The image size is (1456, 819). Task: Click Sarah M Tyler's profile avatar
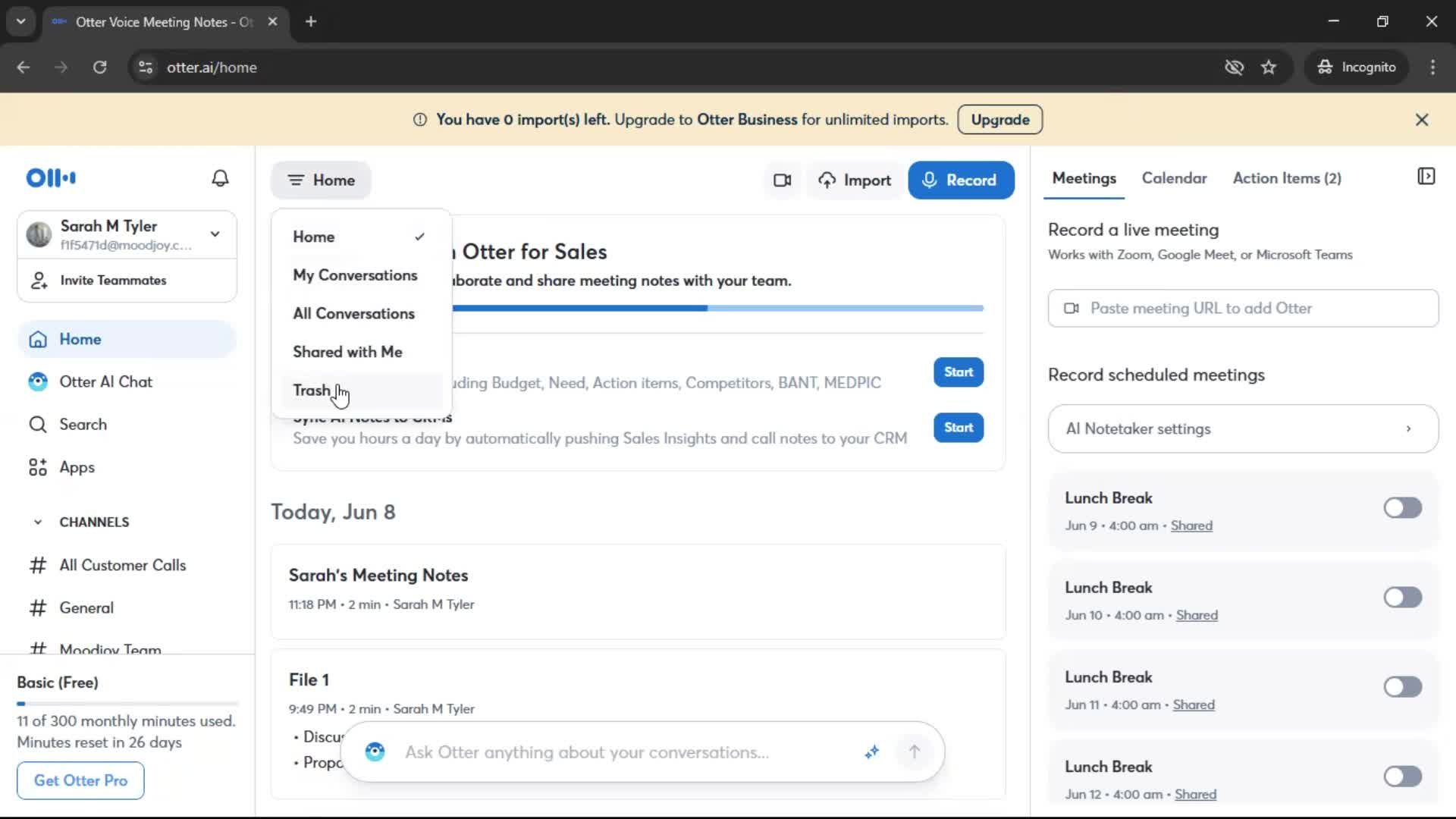click(39, 234)
